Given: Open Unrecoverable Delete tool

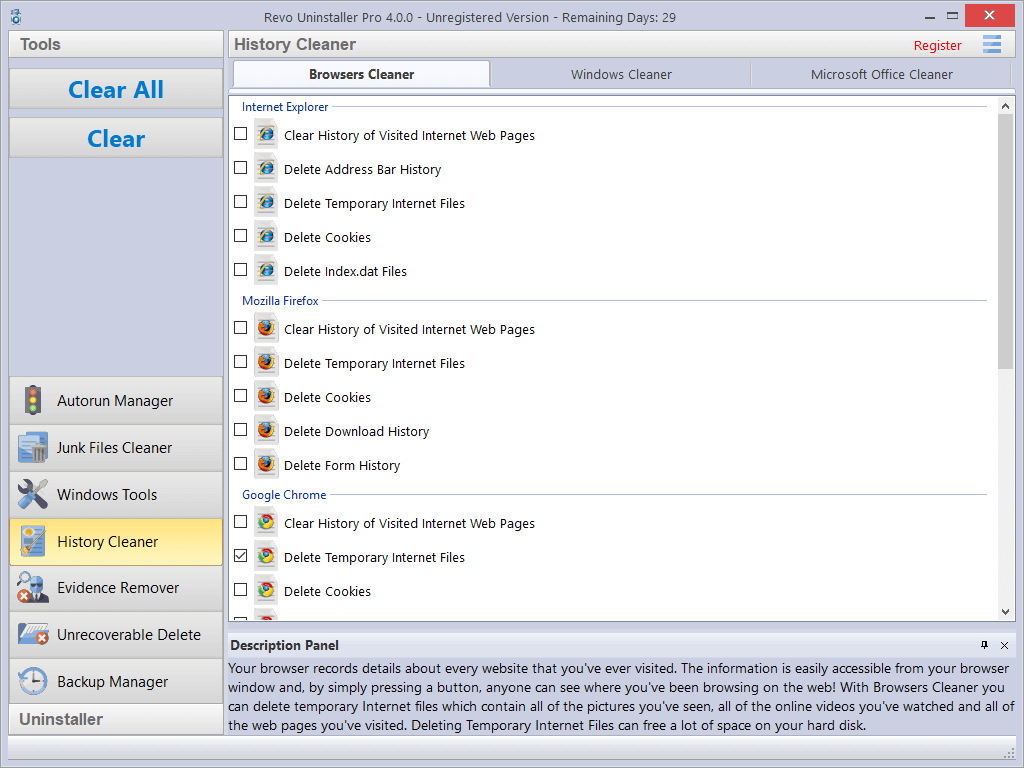Looking at the screenshot, I should [116, 634].
